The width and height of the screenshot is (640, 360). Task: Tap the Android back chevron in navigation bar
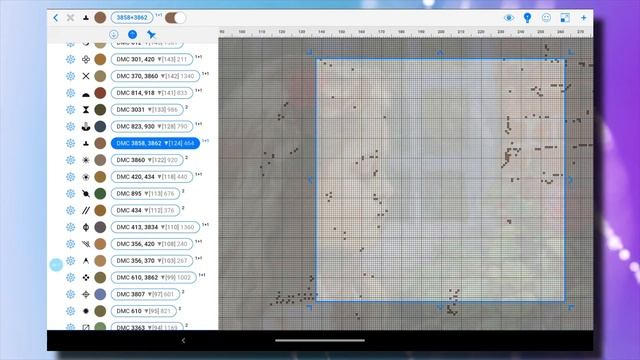coord(183,340)
